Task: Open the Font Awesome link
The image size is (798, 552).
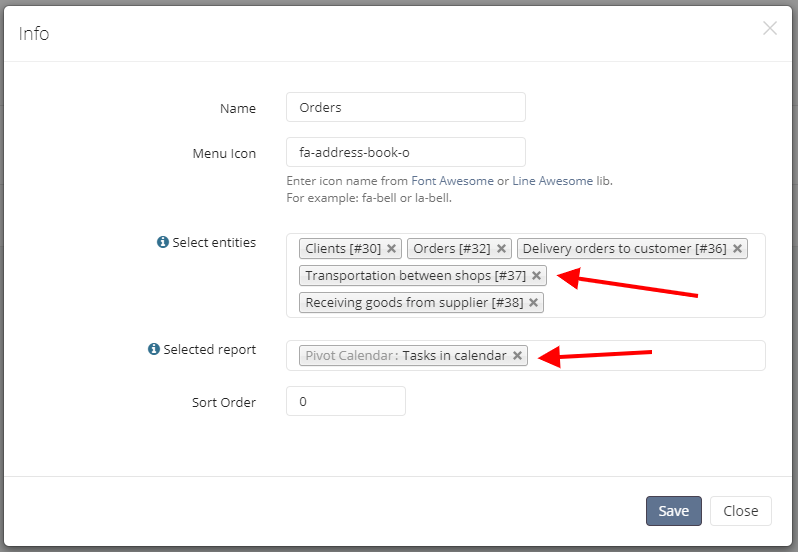Action: click(452, 181)
